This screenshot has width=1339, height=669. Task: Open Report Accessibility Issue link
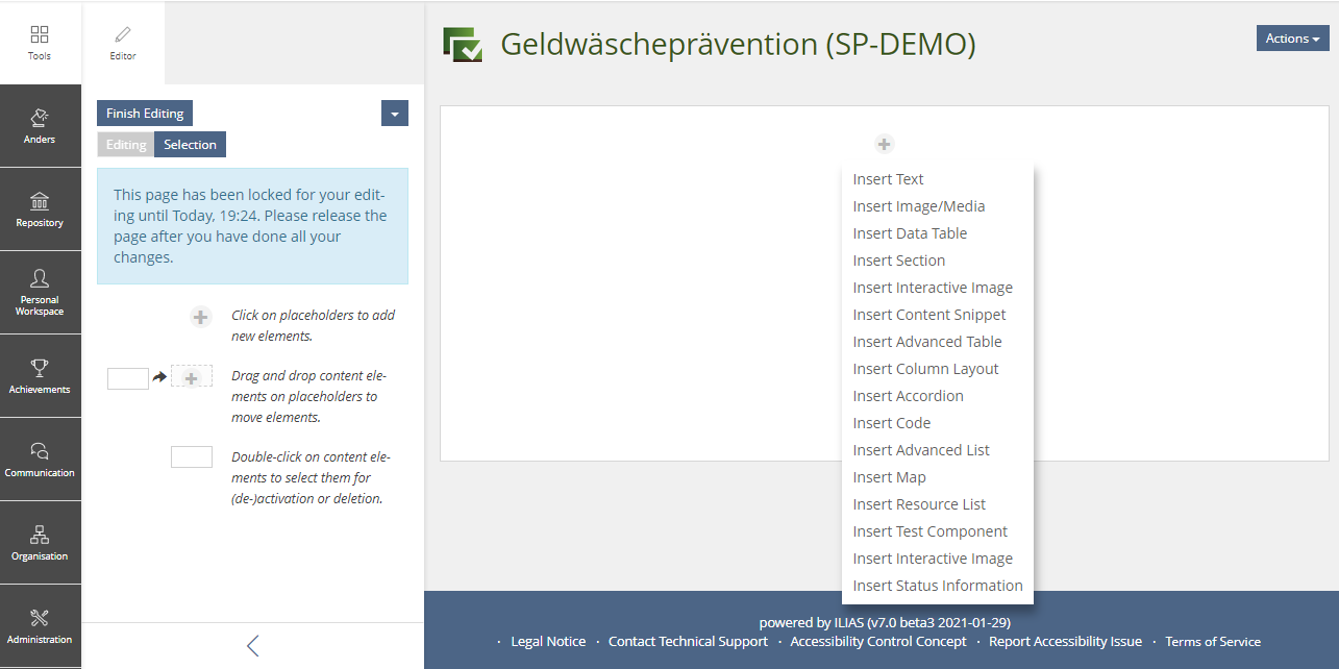[1065, 641]
